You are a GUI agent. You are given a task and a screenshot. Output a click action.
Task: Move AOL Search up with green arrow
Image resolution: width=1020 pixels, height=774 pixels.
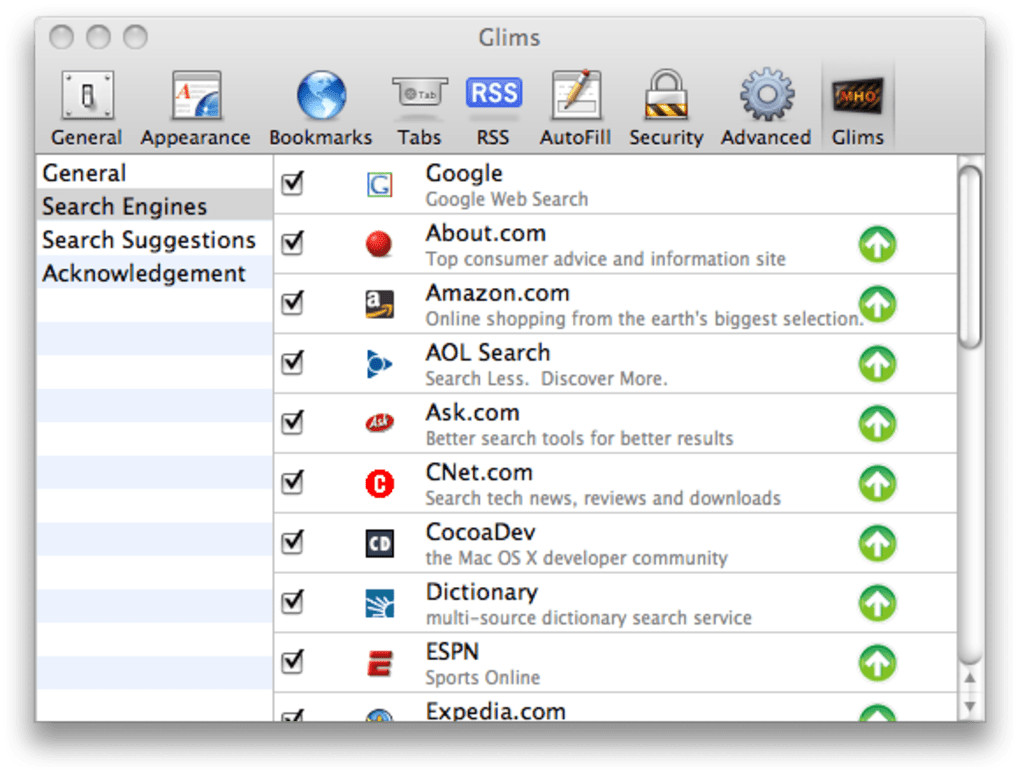tap(878, 364)
